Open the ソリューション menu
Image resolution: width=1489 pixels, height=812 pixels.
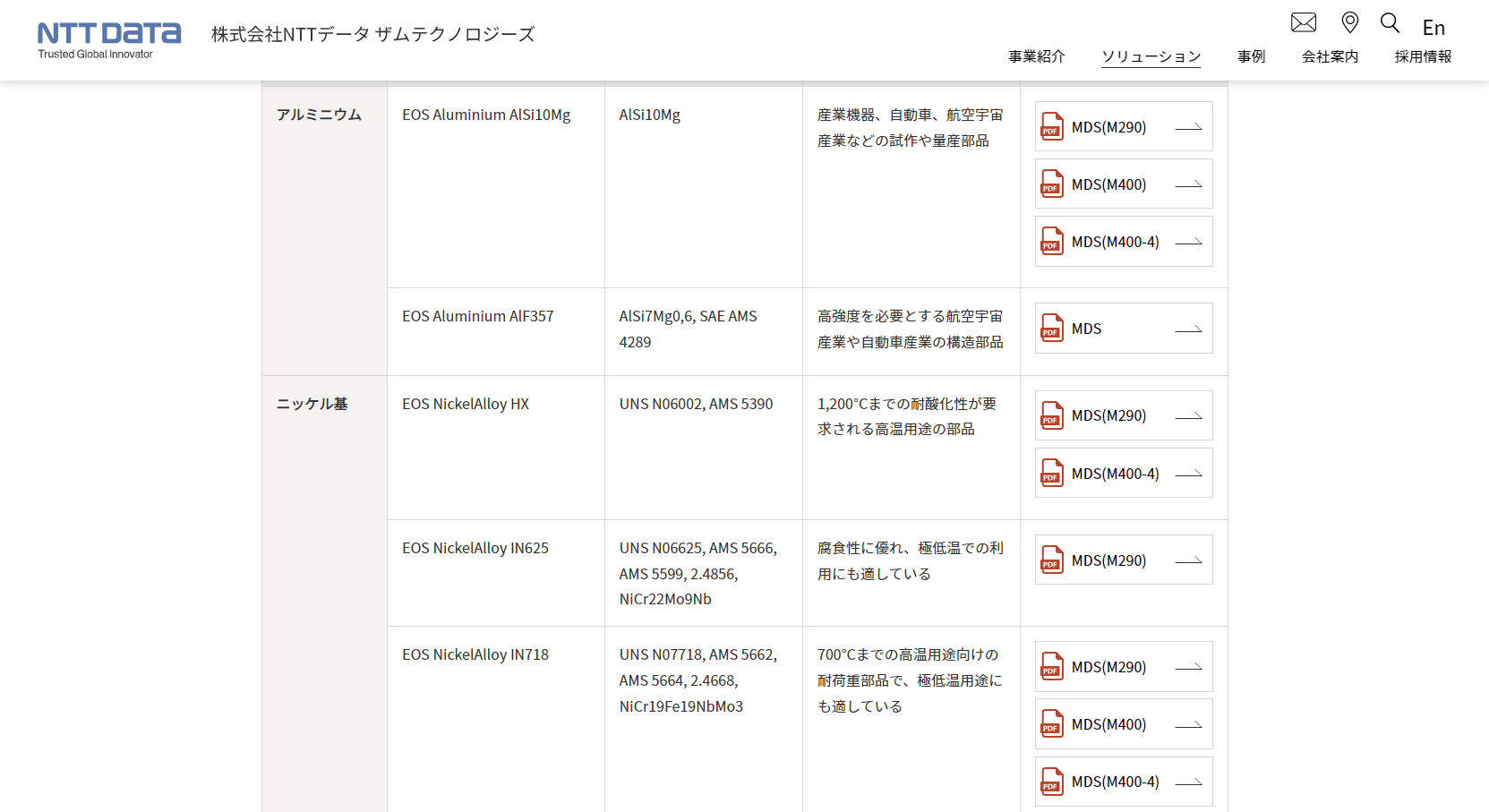[1151, 56]
